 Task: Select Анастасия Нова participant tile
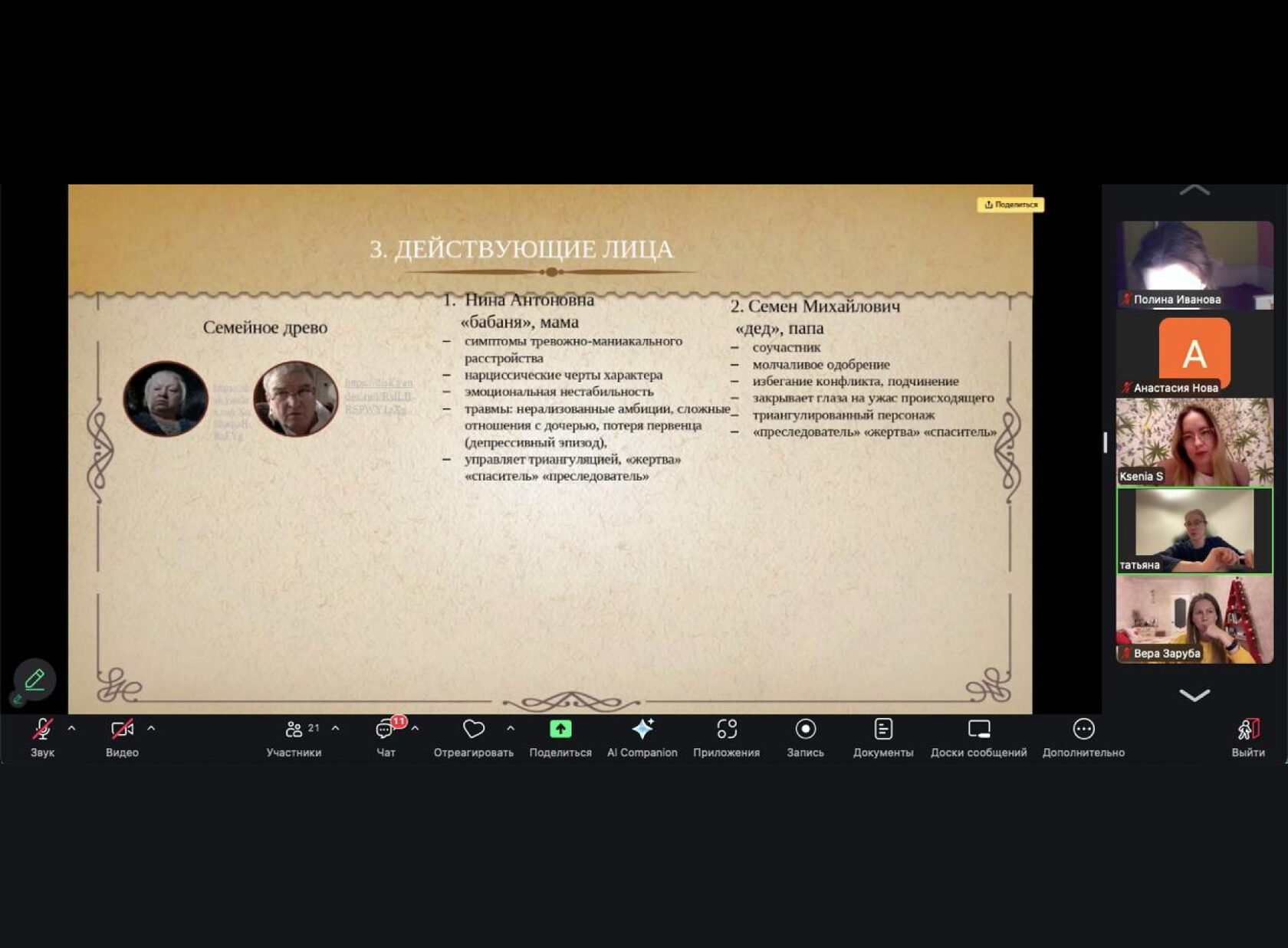click(x=1194, y=354)
